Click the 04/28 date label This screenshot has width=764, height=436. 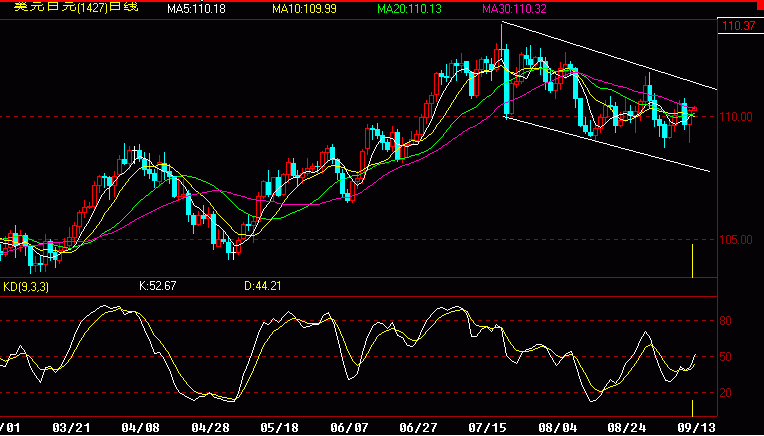click(209, 428)
